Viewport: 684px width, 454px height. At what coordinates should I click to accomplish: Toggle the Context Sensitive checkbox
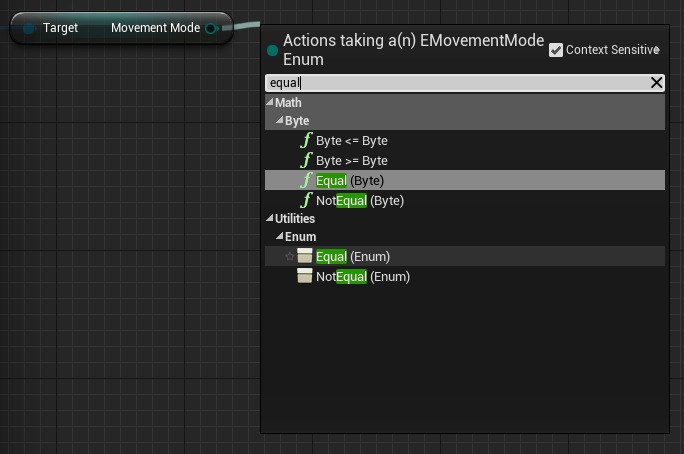(x=556, y=50)
